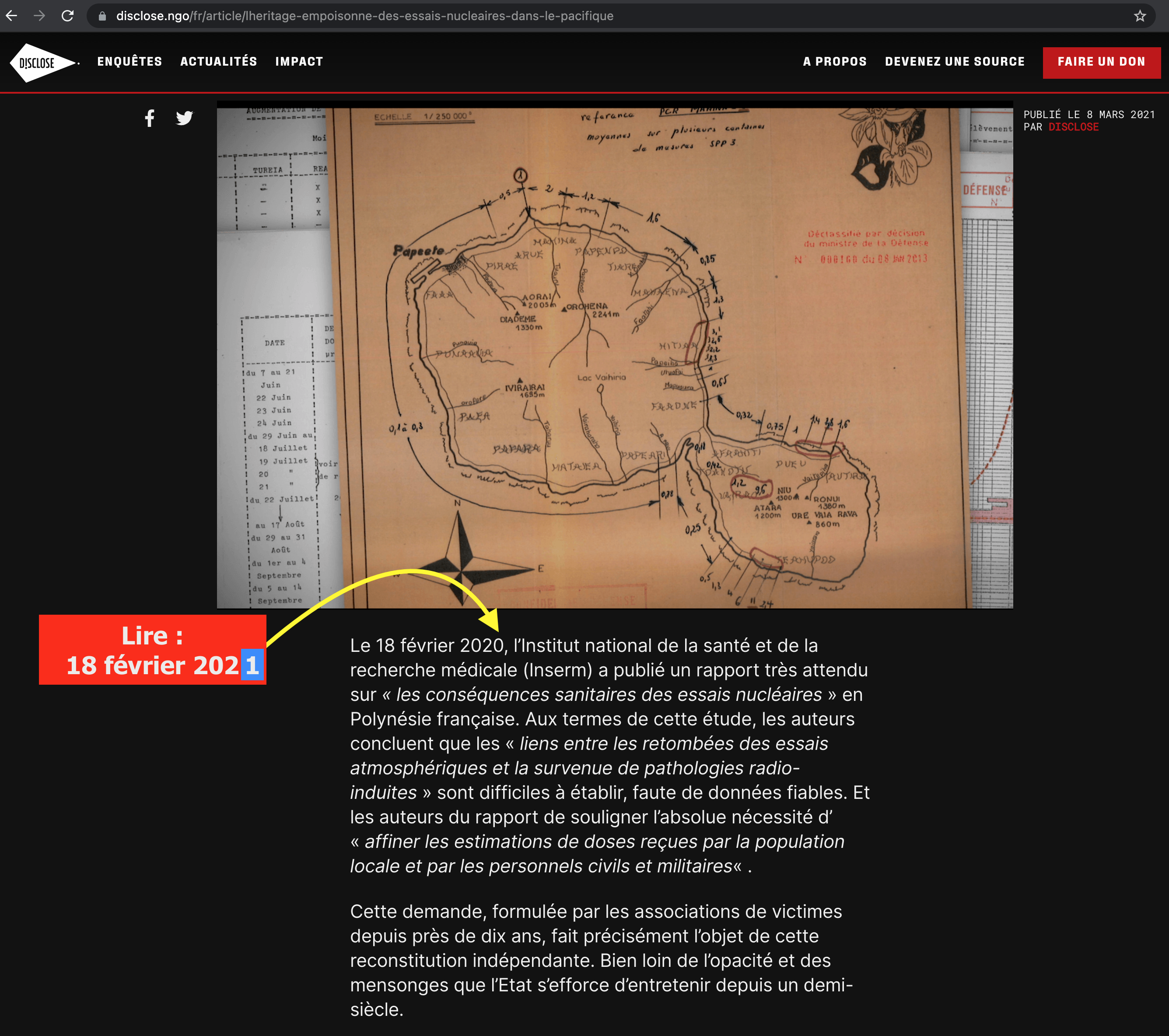1169x1036 pixels.
Task: Click the browser forward arrow
Action: pos(39,16)
